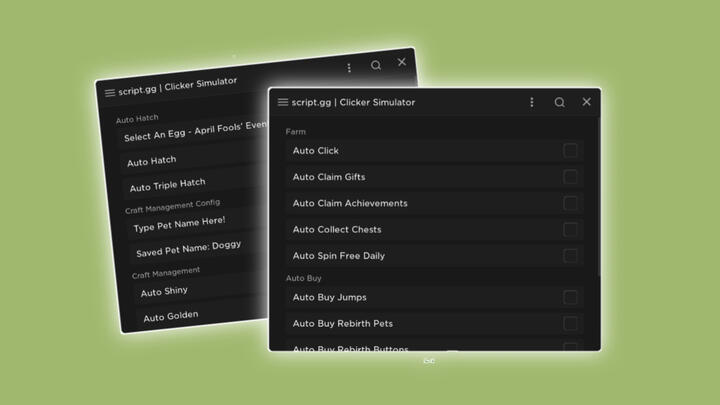This screenshot has width=720, height=405.
Task: Enable the Auto Buy Jumps checkbox
Action: (570, 297)
